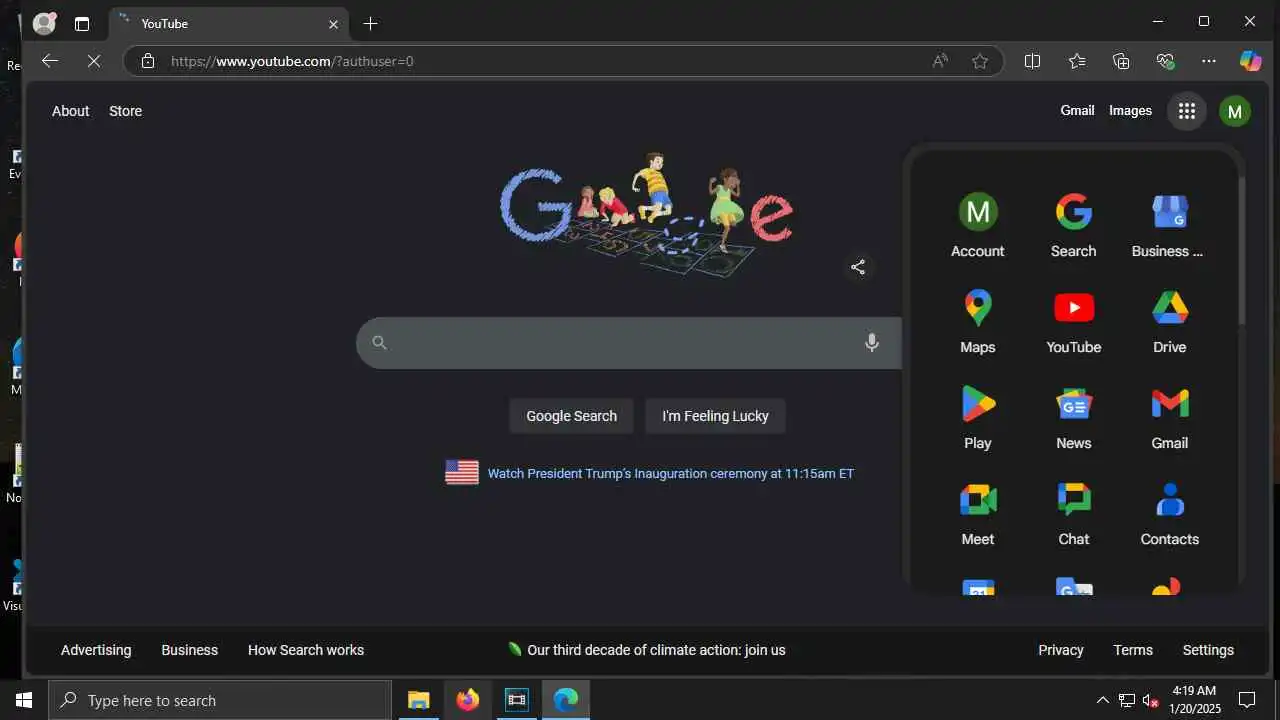Show hidden system tray icons
Screen dimensions: 1280x720
[x=1102, y=700]
